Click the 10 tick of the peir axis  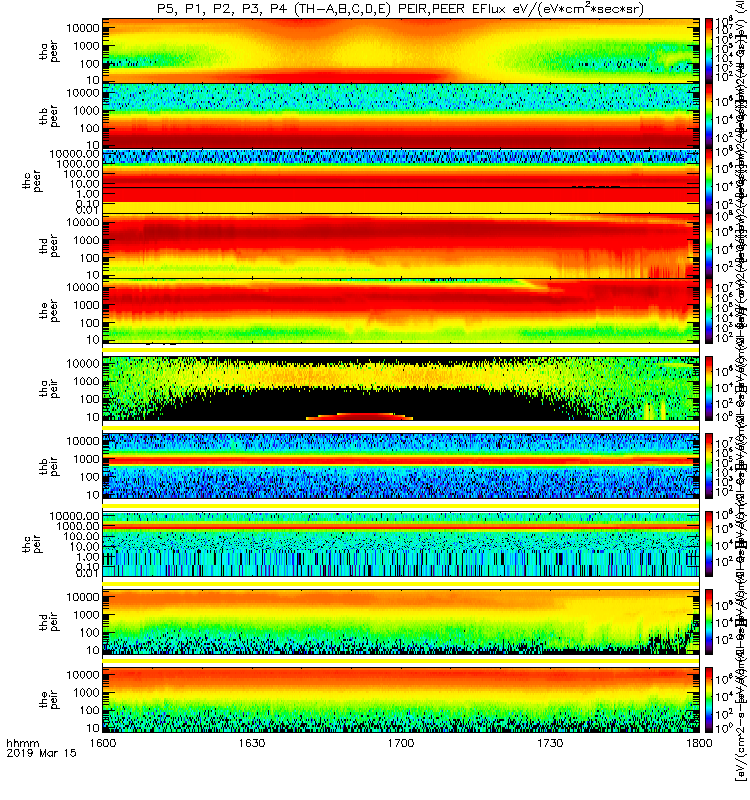(x=93, y=728)
